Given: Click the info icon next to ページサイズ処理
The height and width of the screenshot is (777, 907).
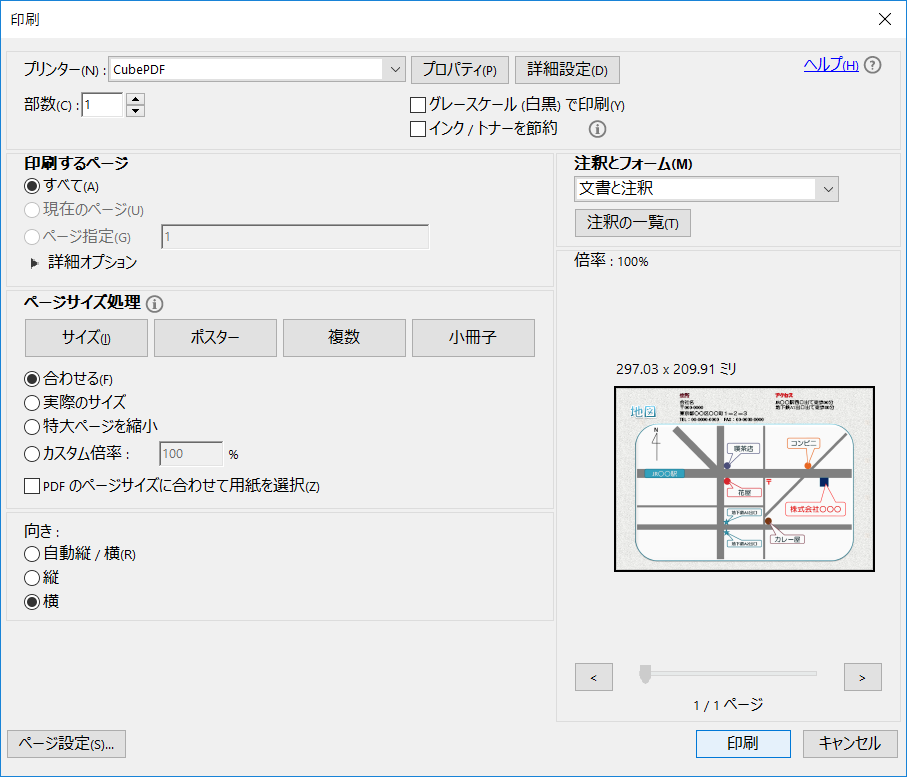Looking at the screenshot, I should (x=155, y=304).
